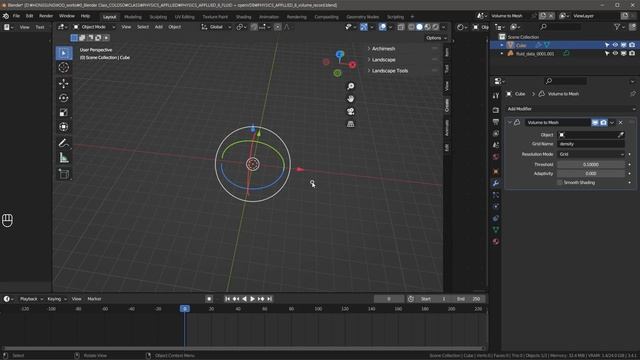
Task: Click the Object field eyedropper icon
Action: [x=621, y=135]
